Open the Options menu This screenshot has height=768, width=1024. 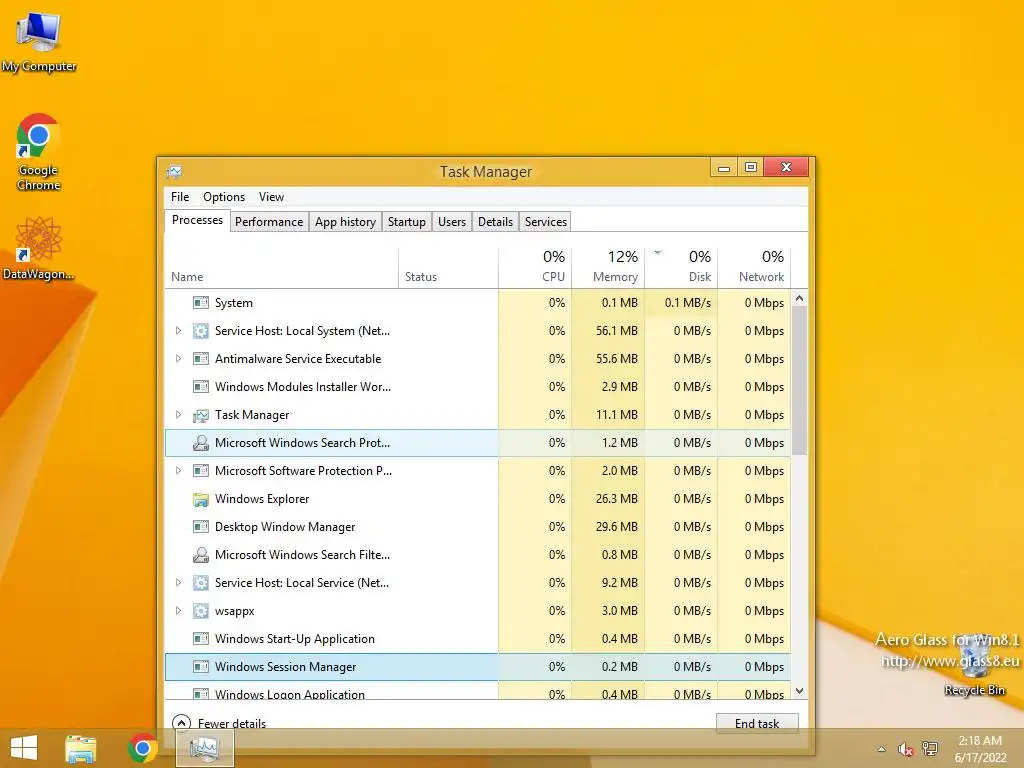click(x=224, y=197)
